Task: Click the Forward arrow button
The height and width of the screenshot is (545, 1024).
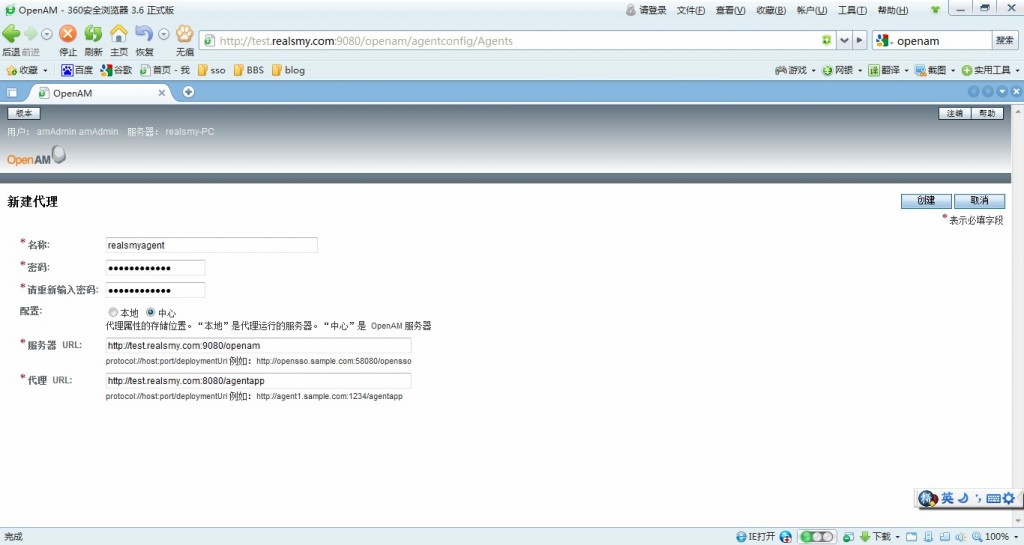Action: click(x=30, y=33)
